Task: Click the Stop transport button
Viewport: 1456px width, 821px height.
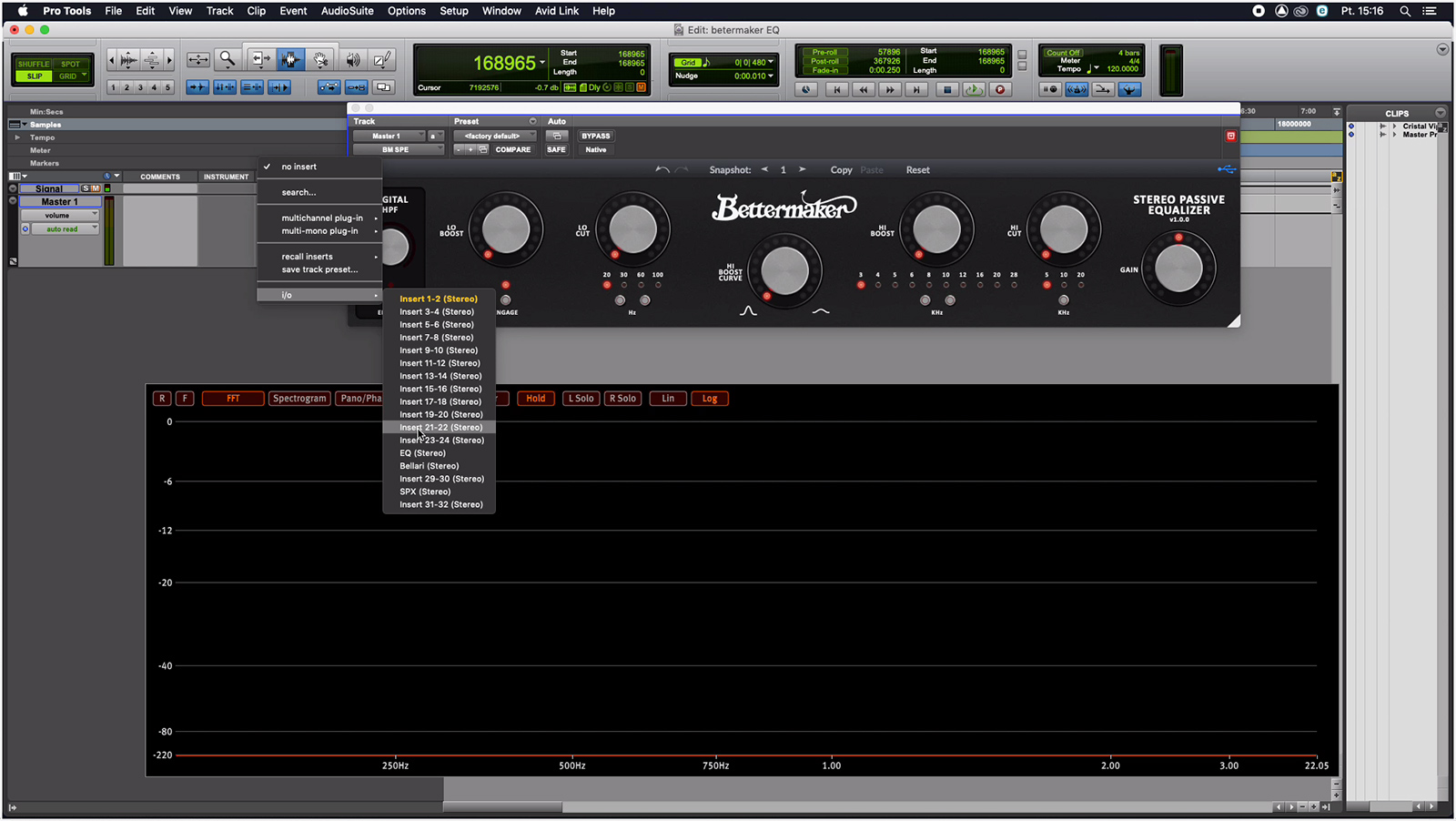Action: pos(946,89)
